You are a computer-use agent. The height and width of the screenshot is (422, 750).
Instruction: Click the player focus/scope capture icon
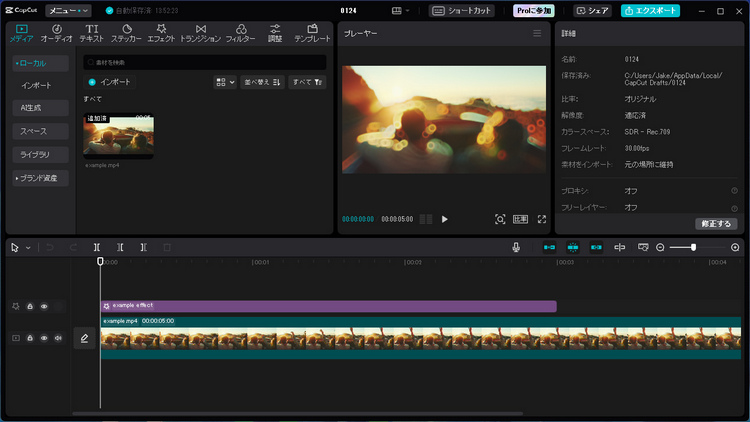pos(500,219)
